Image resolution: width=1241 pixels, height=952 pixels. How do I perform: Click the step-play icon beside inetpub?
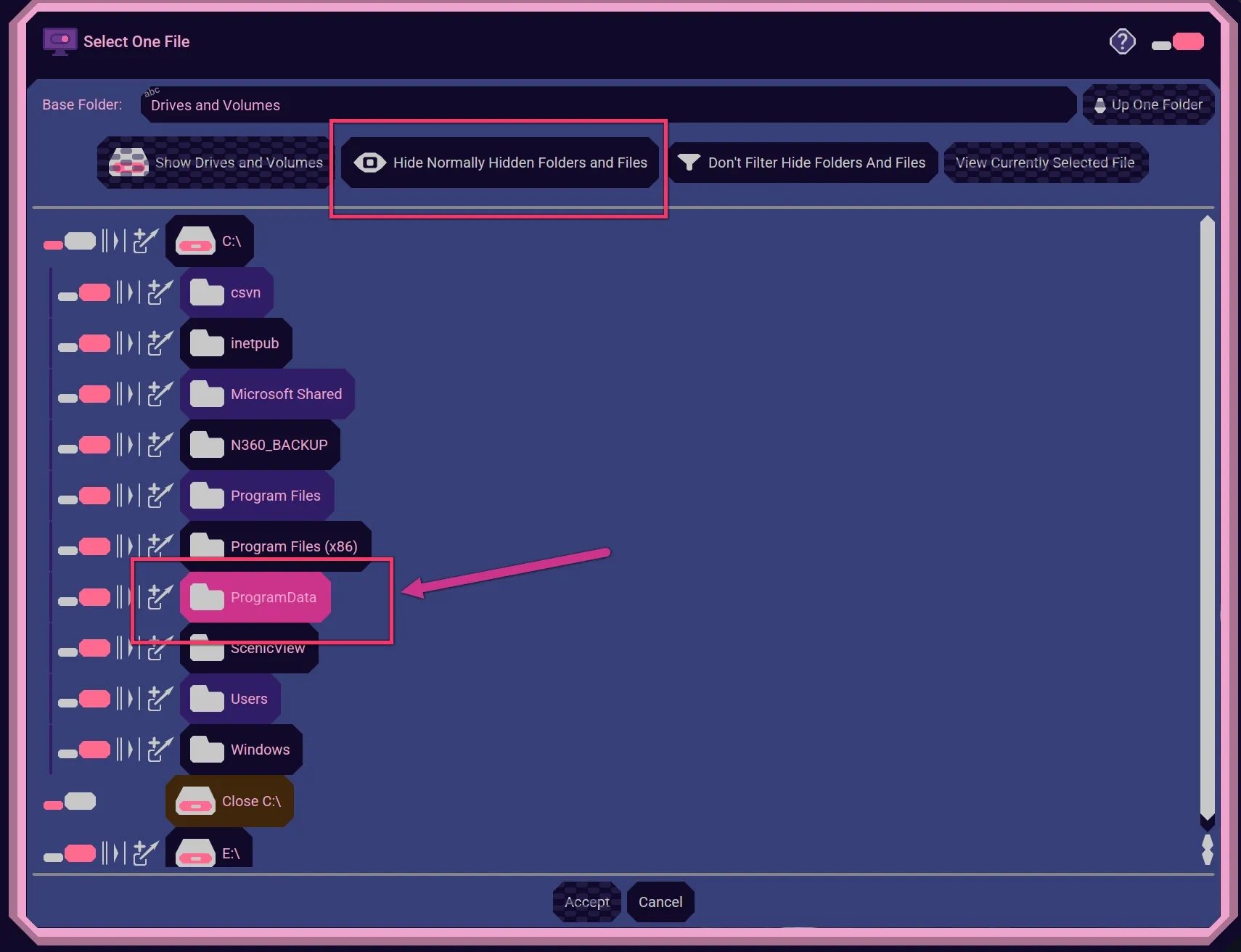[128, 343]
